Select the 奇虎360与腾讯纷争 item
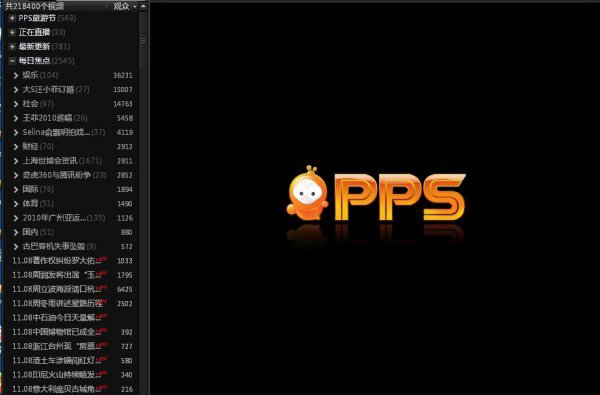The height and width of the screenshot is (395, 600). coord(57,175)
